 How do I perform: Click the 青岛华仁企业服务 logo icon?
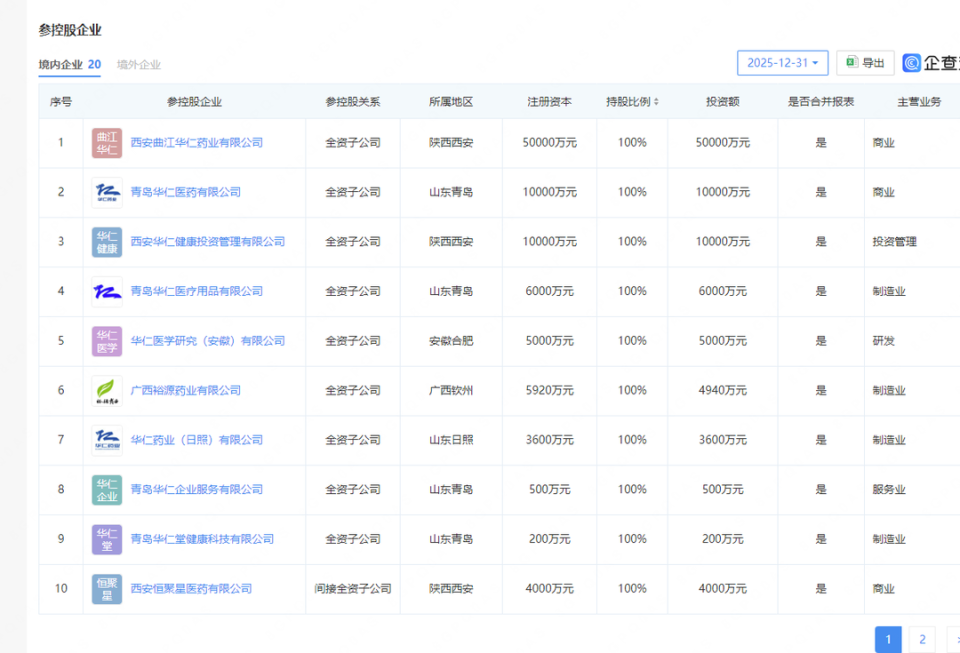point(107,490)
